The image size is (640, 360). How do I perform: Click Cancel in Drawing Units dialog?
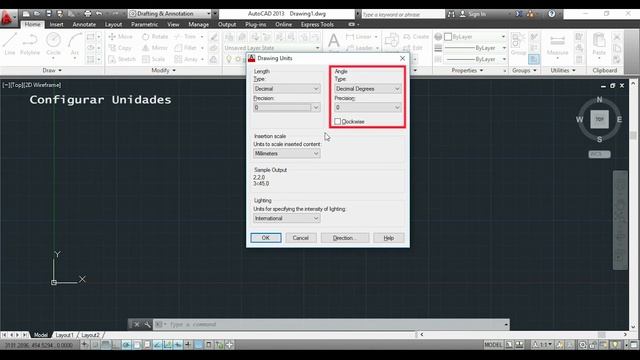pos(300,238)
